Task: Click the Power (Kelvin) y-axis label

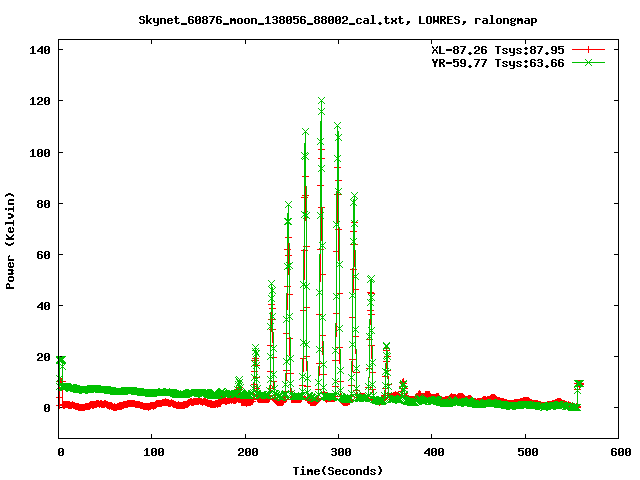Action: click(x=10, y=241)
